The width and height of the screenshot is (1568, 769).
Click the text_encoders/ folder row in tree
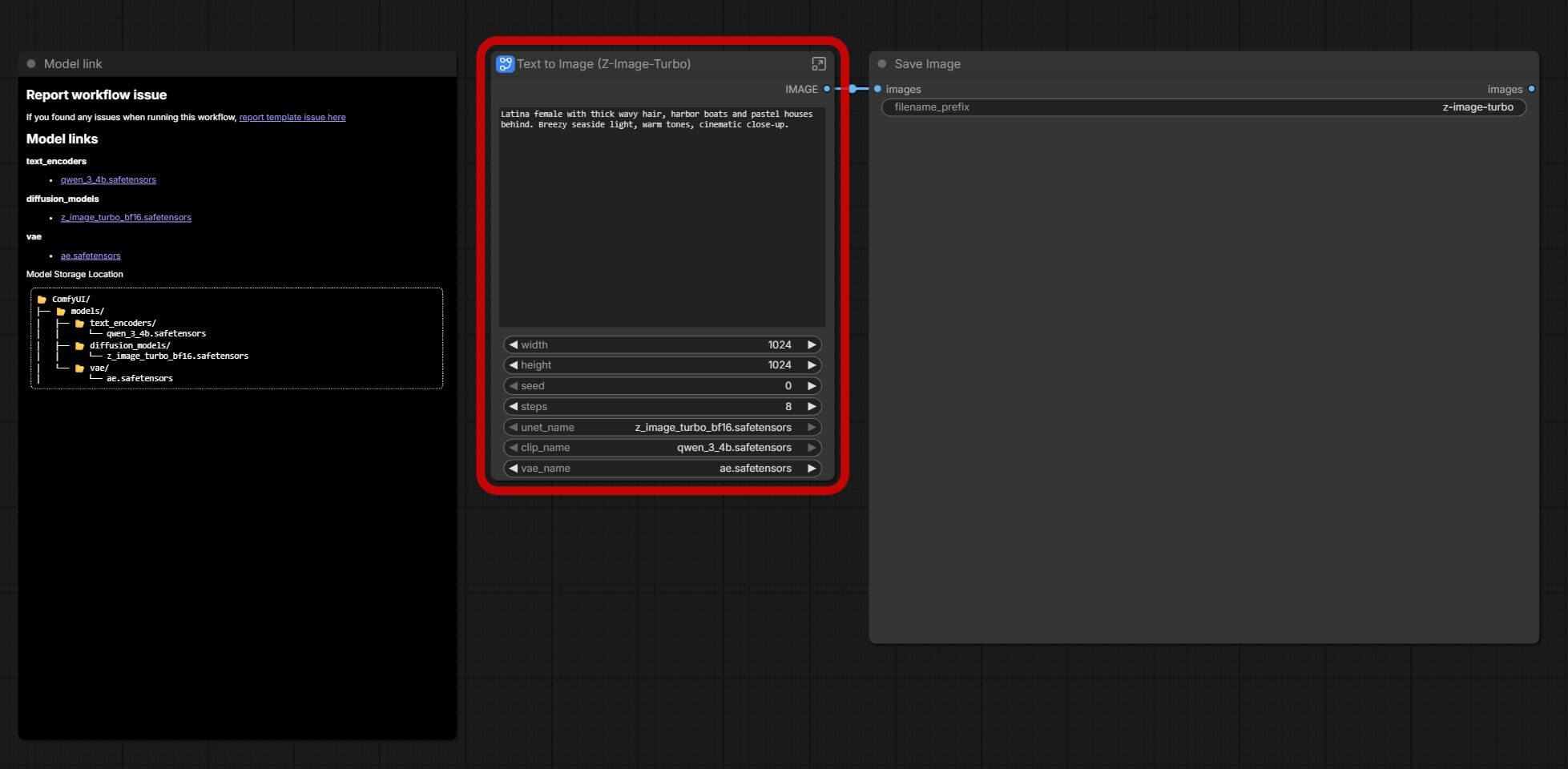115,323
